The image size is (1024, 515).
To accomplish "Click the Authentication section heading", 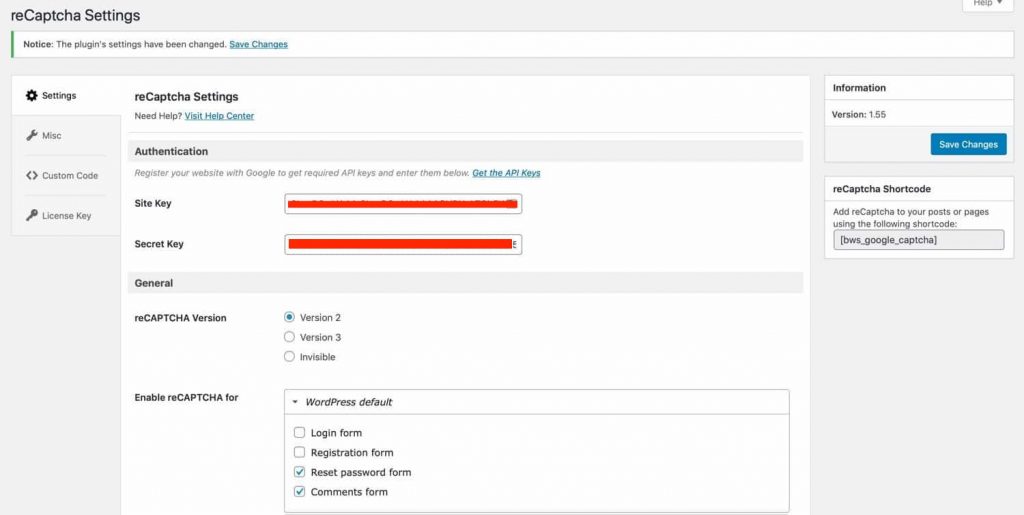I will 171,151.
